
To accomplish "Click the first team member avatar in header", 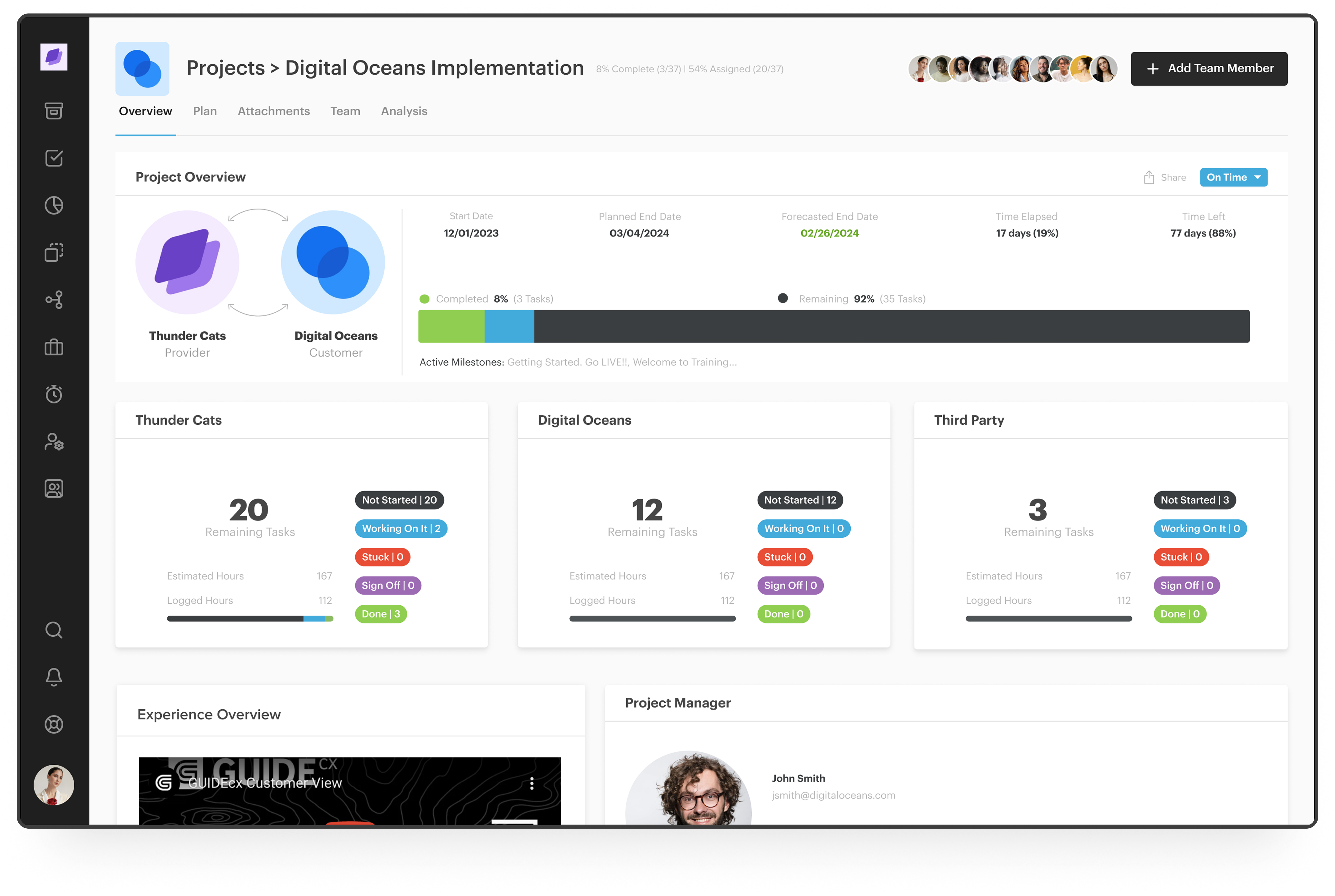I will tap(921, 68).
